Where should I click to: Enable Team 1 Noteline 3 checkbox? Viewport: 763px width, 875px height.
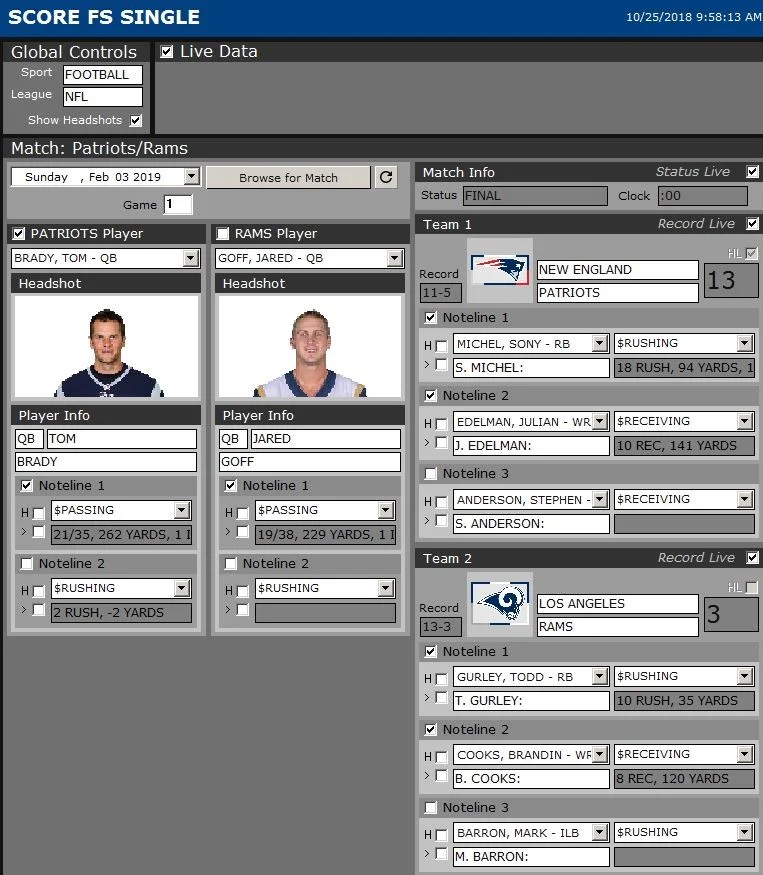[430, 474]
